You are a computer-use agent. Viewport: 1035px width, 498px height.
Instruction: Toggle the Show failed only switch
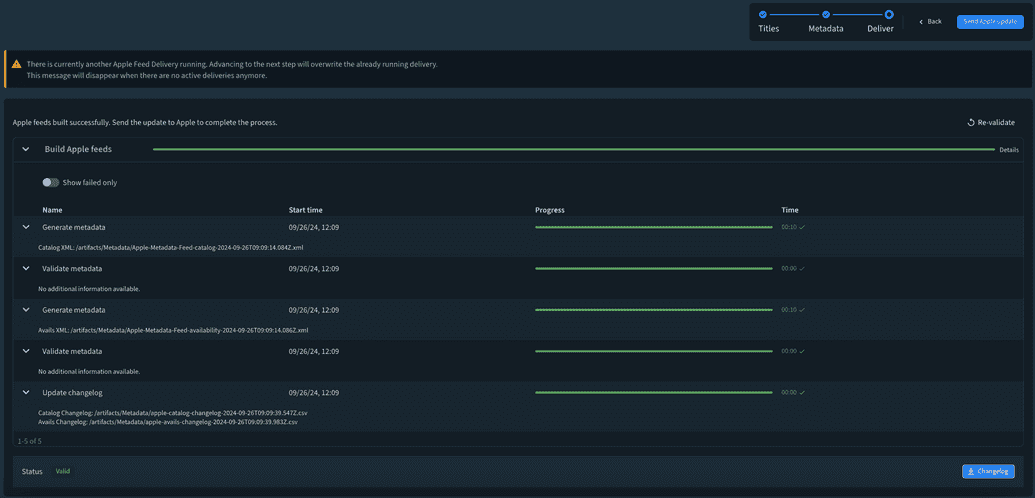pos(51,182)
